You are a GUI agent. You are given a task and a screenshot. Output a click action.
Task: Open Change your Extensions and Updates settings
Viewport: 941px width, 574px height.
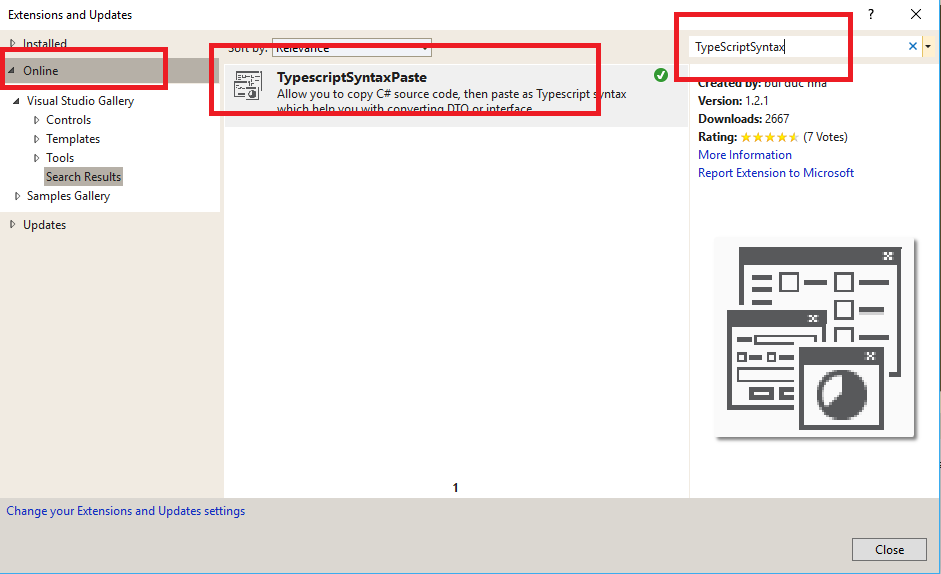pos(125,511)
